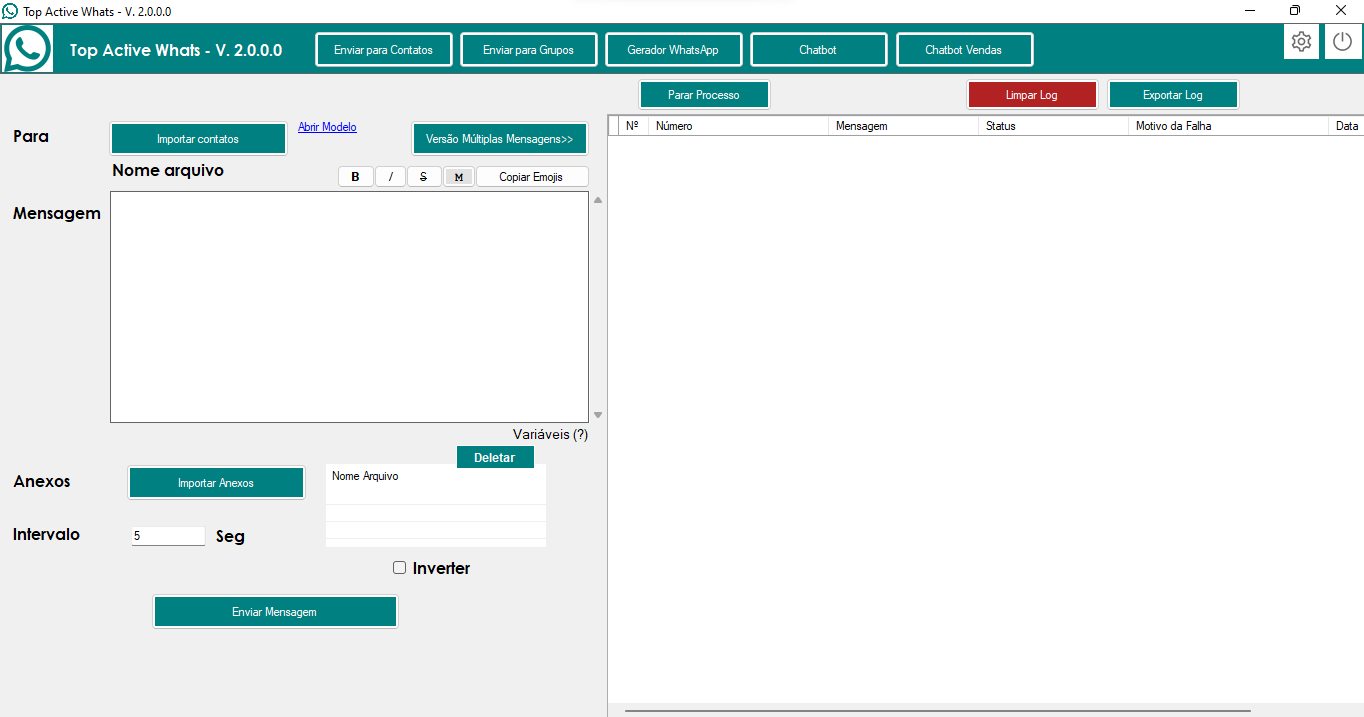This screenshot has height=717, width=1364.
Task: Open the settings gear icon
Action: coord(1301,42)
